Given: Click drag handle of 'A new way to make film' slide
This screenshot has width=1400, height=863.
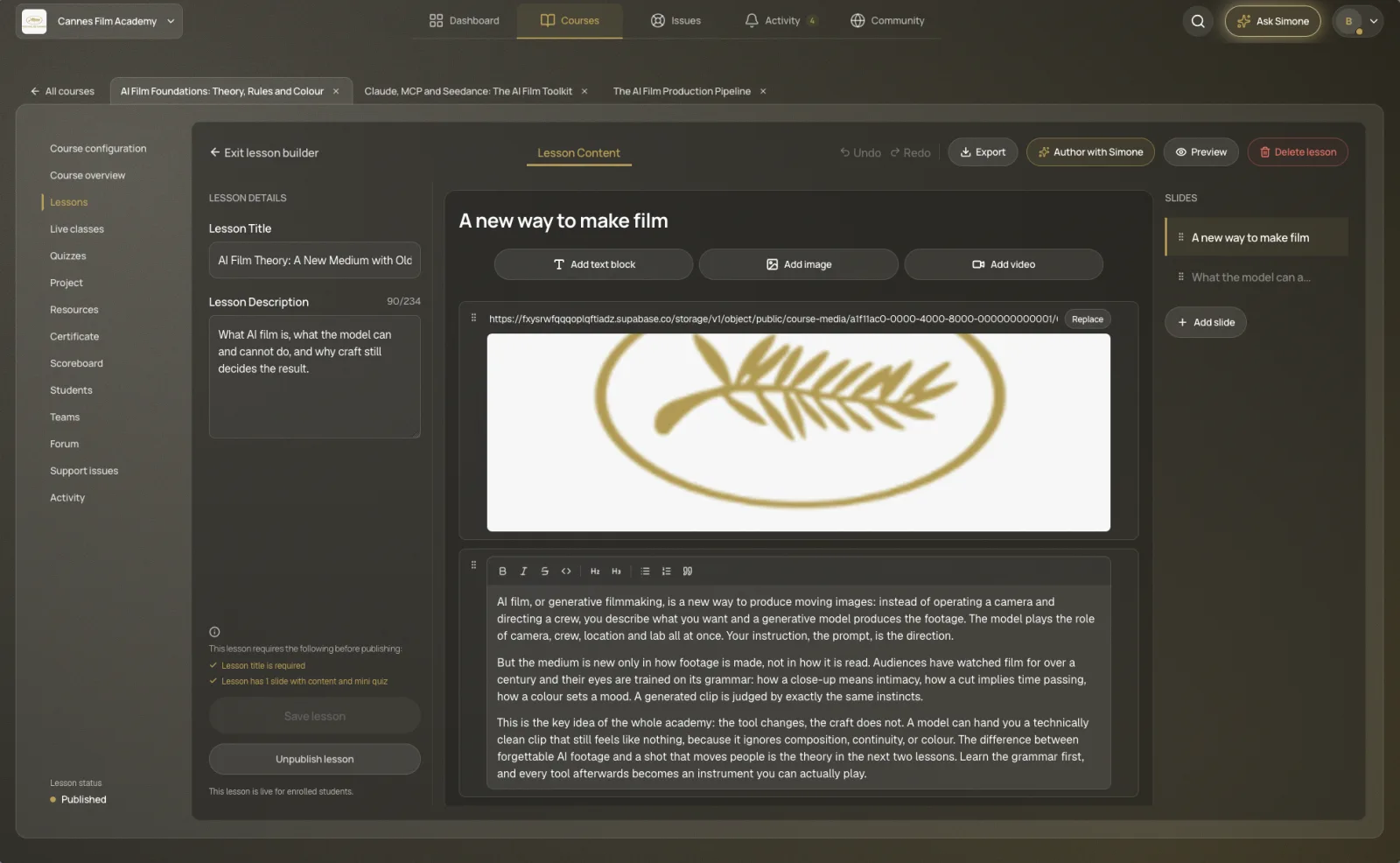Looking at the screenshot, I should click(x=1180, y=237).
